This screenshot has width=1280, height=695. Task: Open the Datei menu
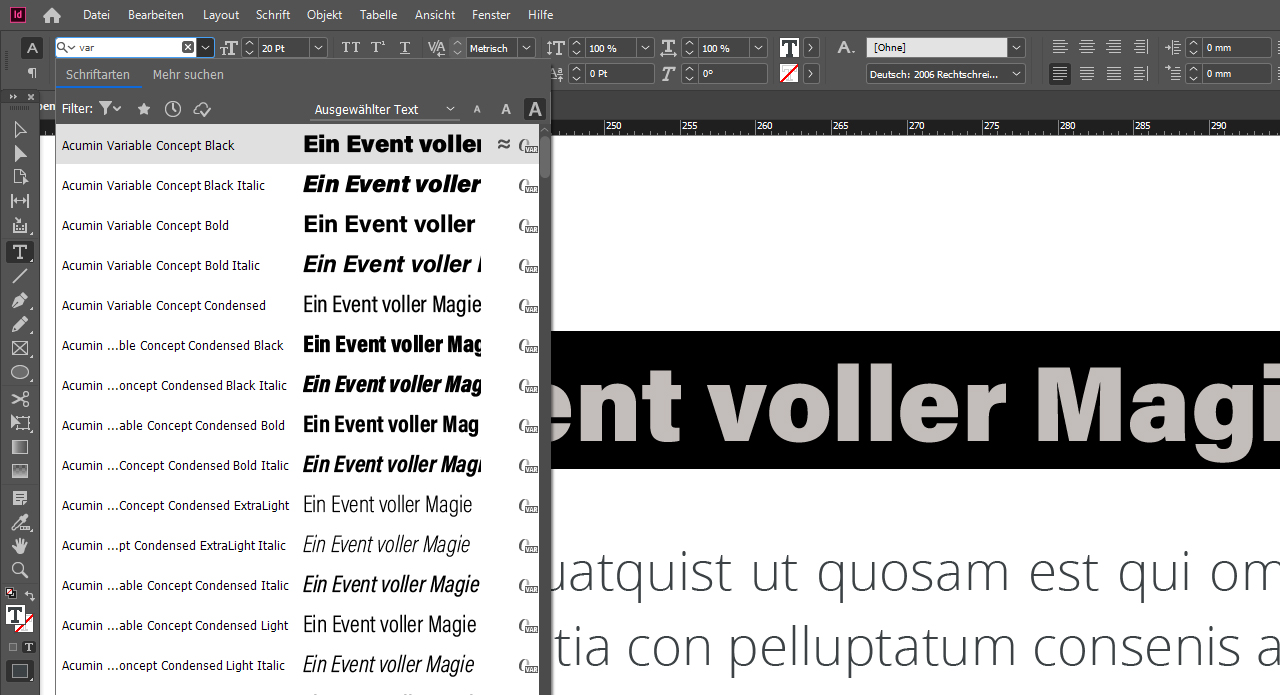point(97,15)
